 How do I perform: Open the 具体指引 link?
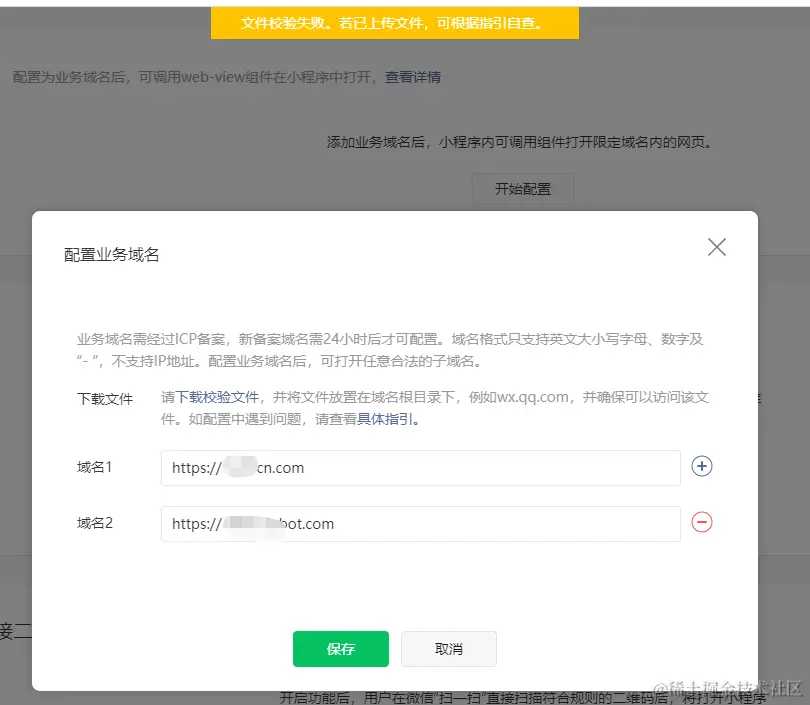click(x=385, y=419)
